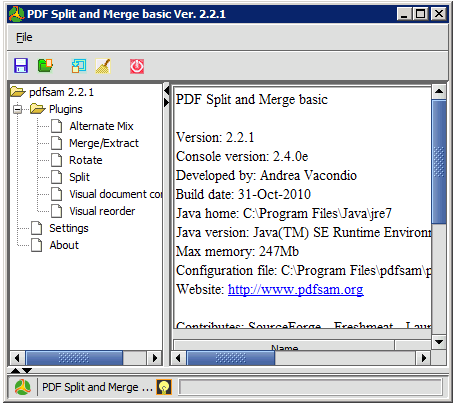This screenshot has width=454, height=405.
Task: Open the File menu
Action: coord(24,37)
